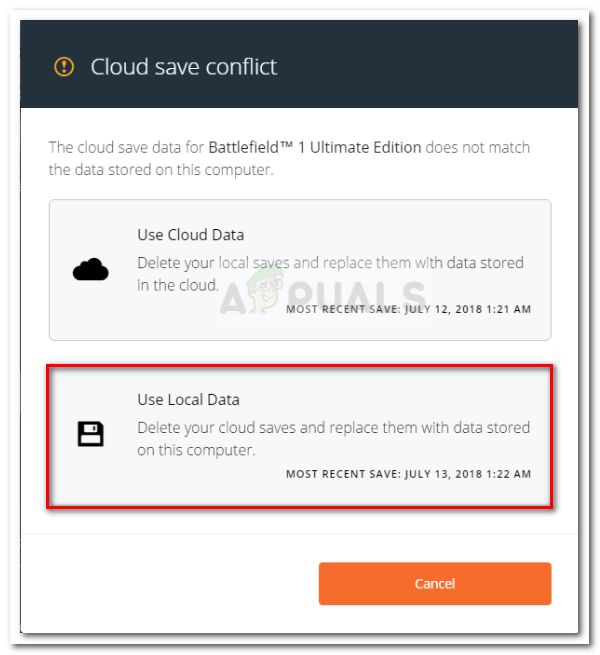Image resolution: width=600 pixels, height=655 pixels.
Task: Click the July 13, 2018 local save timestamp
Action: [408, 474]
